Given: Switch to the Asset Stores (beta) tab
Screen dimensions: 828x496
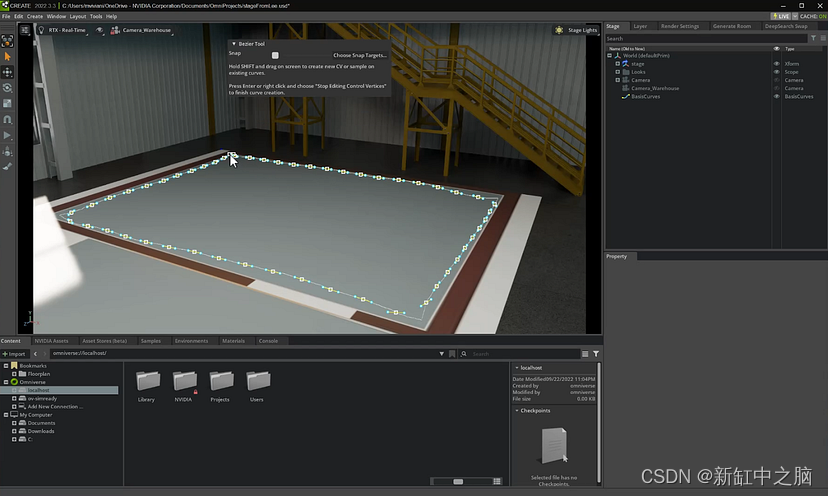Looking at the screenshot, I should [x=104, y=341].
